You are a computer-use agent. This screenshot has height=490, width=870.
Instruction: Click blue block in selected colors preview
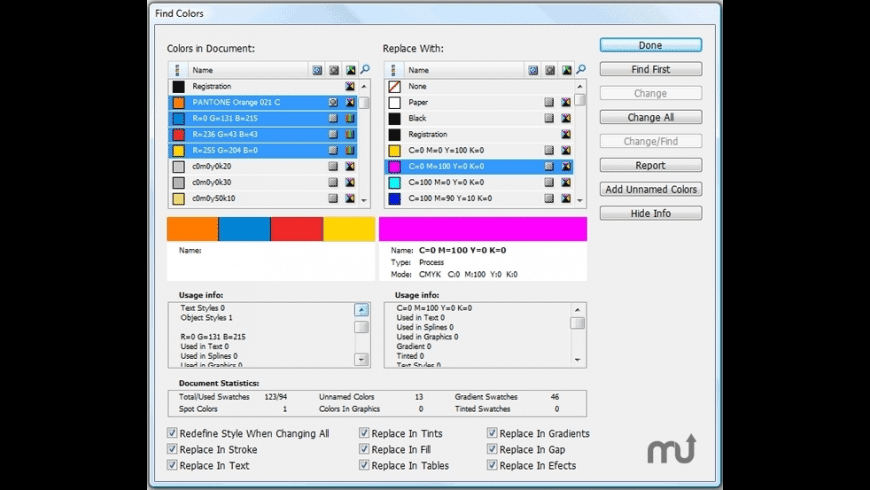point(245,229)
